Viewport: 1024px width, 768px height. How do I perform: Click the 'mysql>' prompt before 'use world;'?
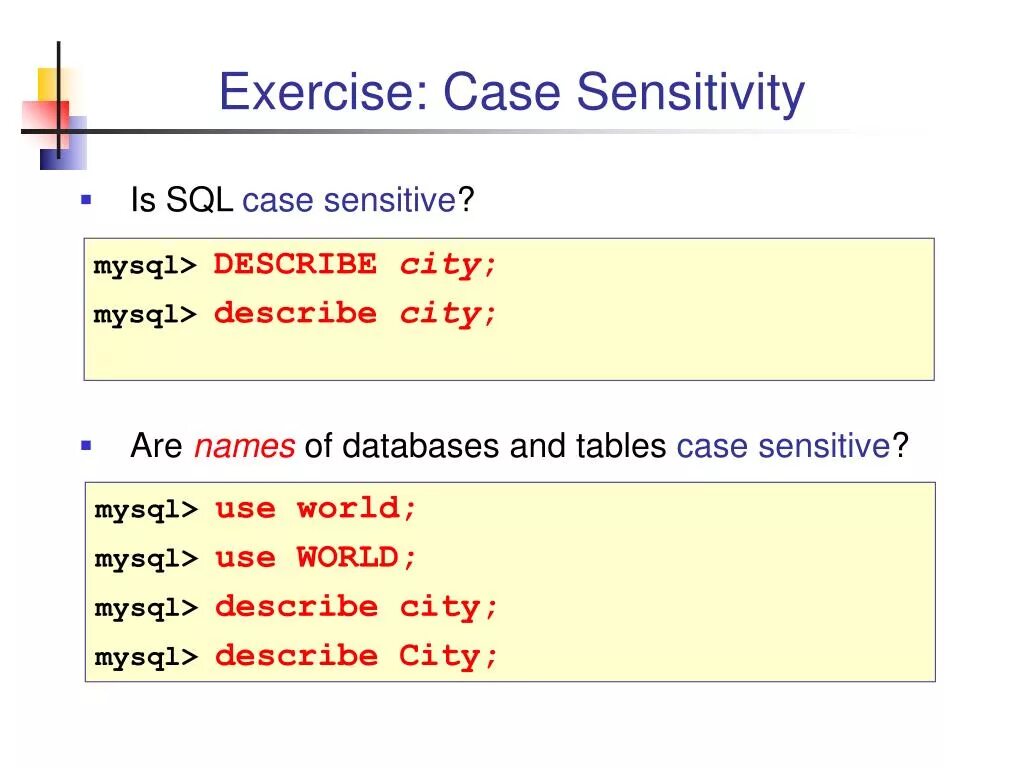[147, 510]
